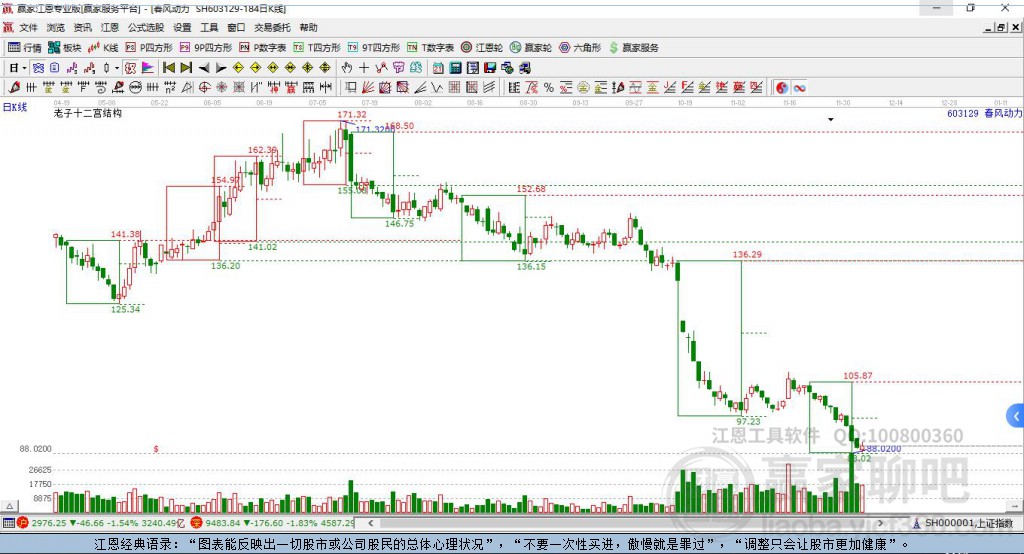This screenshot has width=1024, height=554.
Task: Select the hand pan tool
Action: [x=347, y=68]
